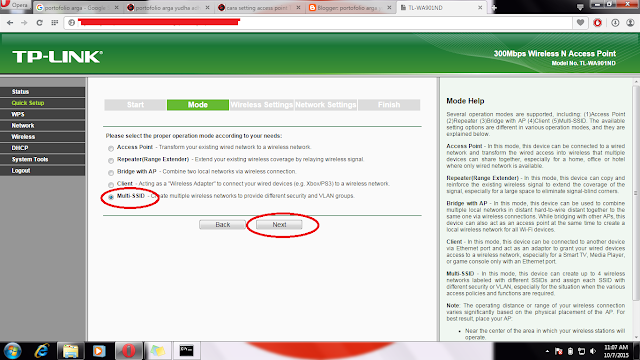Image resolution: width=640 pixels, height=360 pixels.
Task: Open sticky notes taskbar icon
Action: (158, 351)
